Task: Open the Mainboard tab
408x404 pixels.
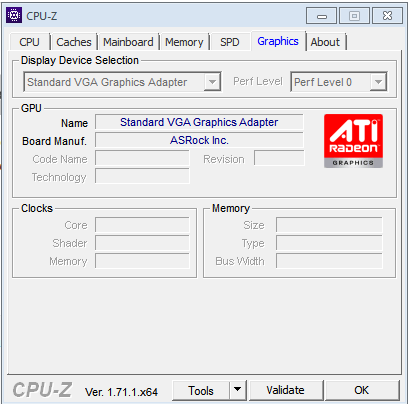Action: pos(128,42)
